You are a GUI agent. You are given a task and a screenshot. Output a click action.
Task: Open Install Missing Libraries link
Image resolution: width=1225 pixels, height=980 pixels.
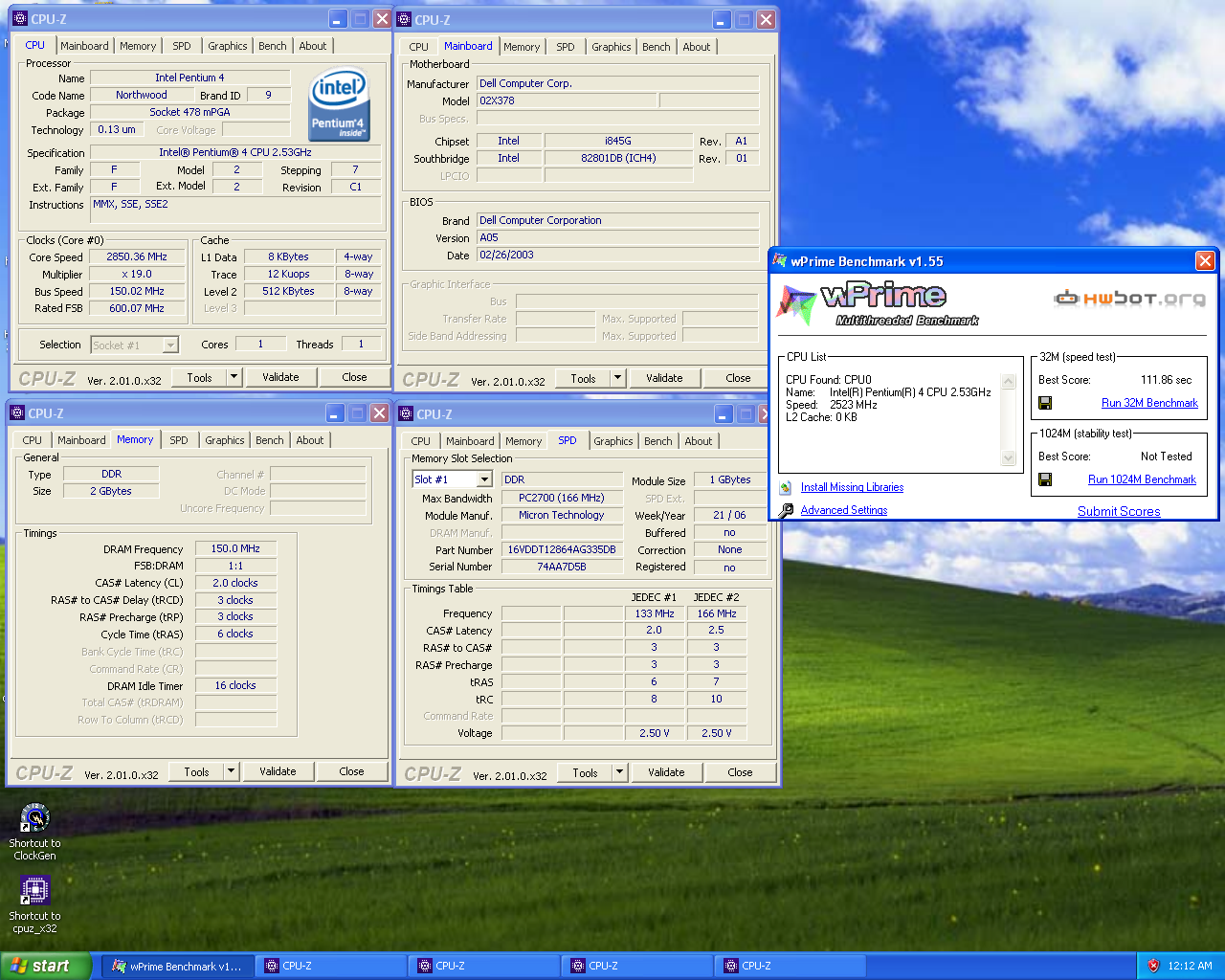pos(852,487)
